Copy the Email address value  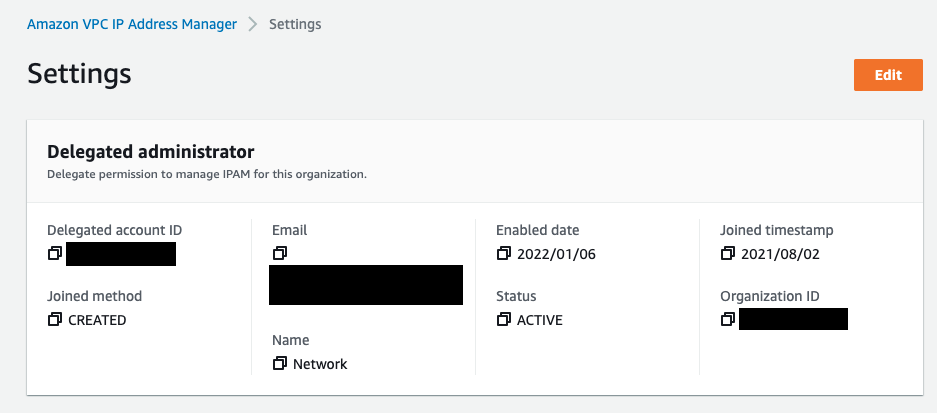point(279,253)
